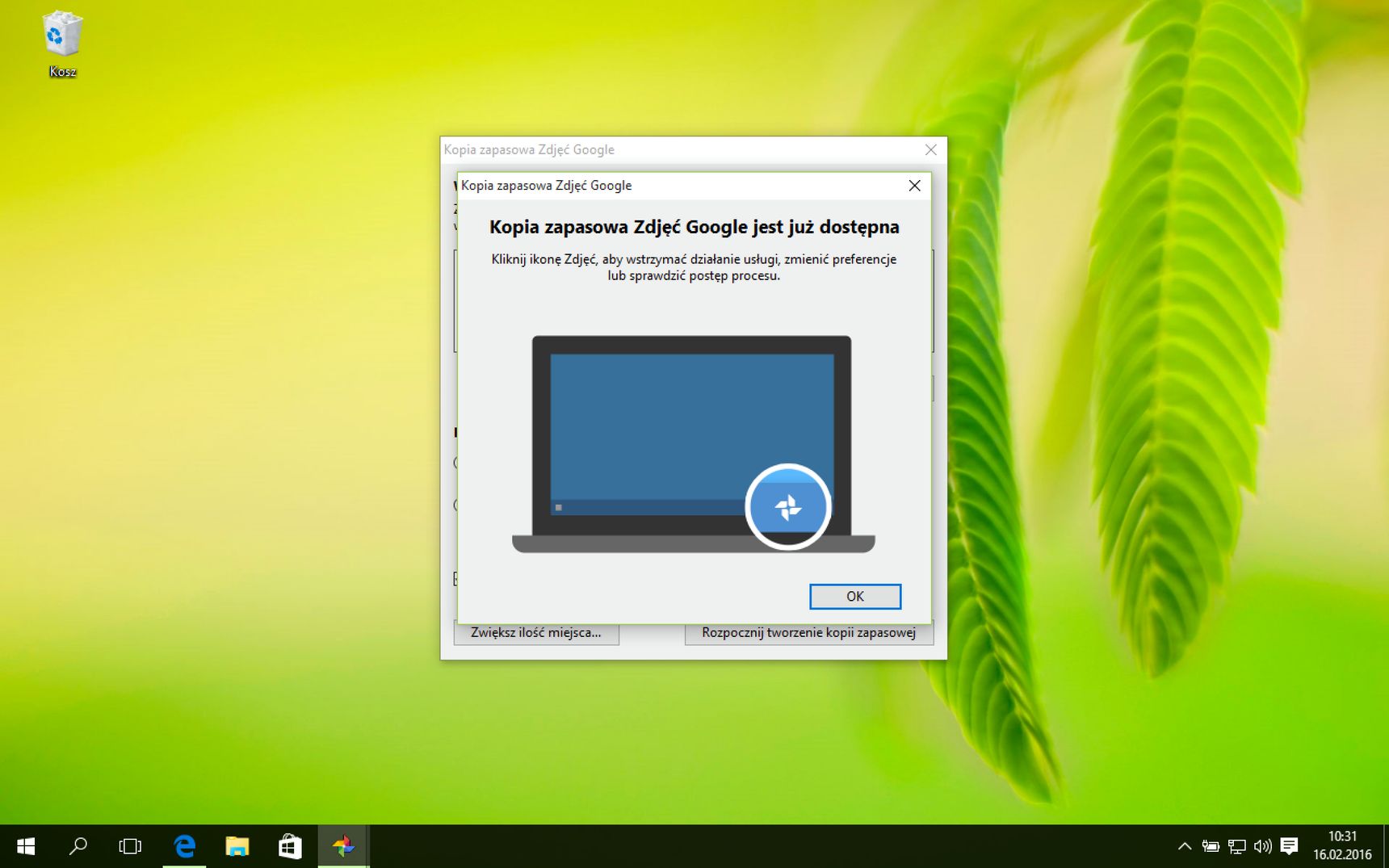The image size is (1389, 868).
Task: Open File Explorer from taskbar
Action: click(237, 846)
